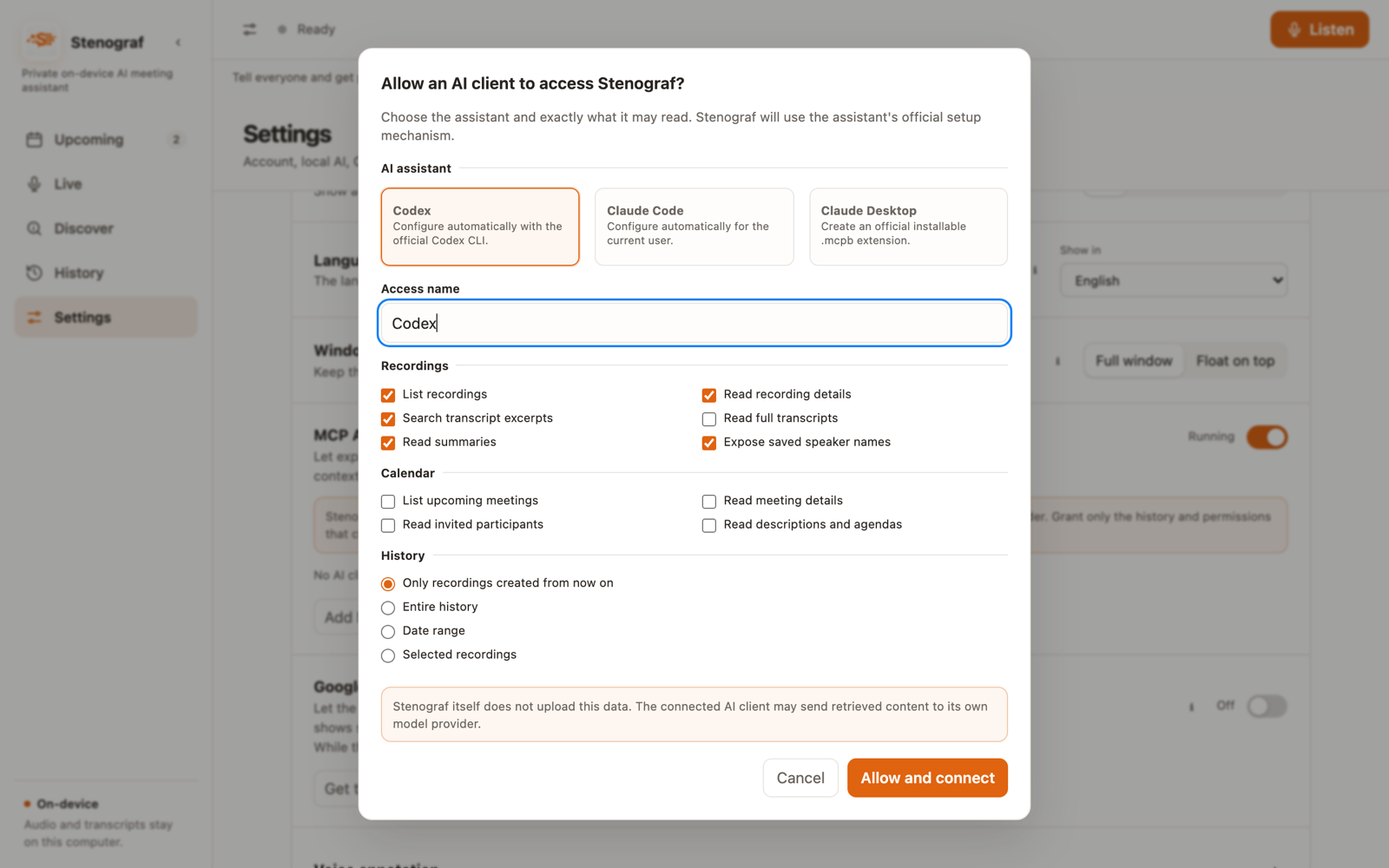This screenshot has height=868, width=1389.
Task: Uncheck Read summaries
Action: tap(388, 443)
